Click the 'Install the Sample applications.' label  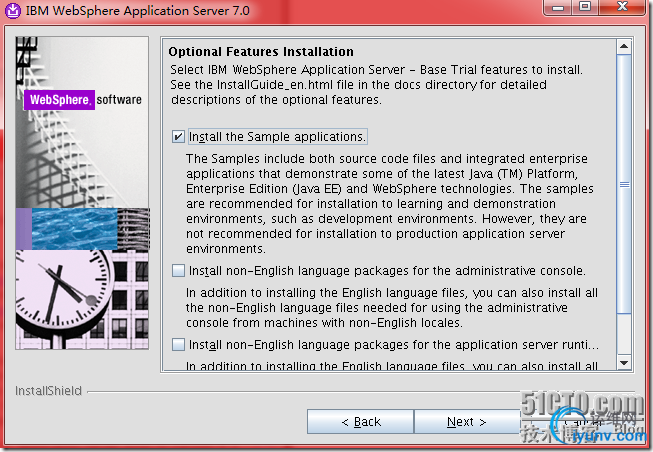[x=277, y=137]
